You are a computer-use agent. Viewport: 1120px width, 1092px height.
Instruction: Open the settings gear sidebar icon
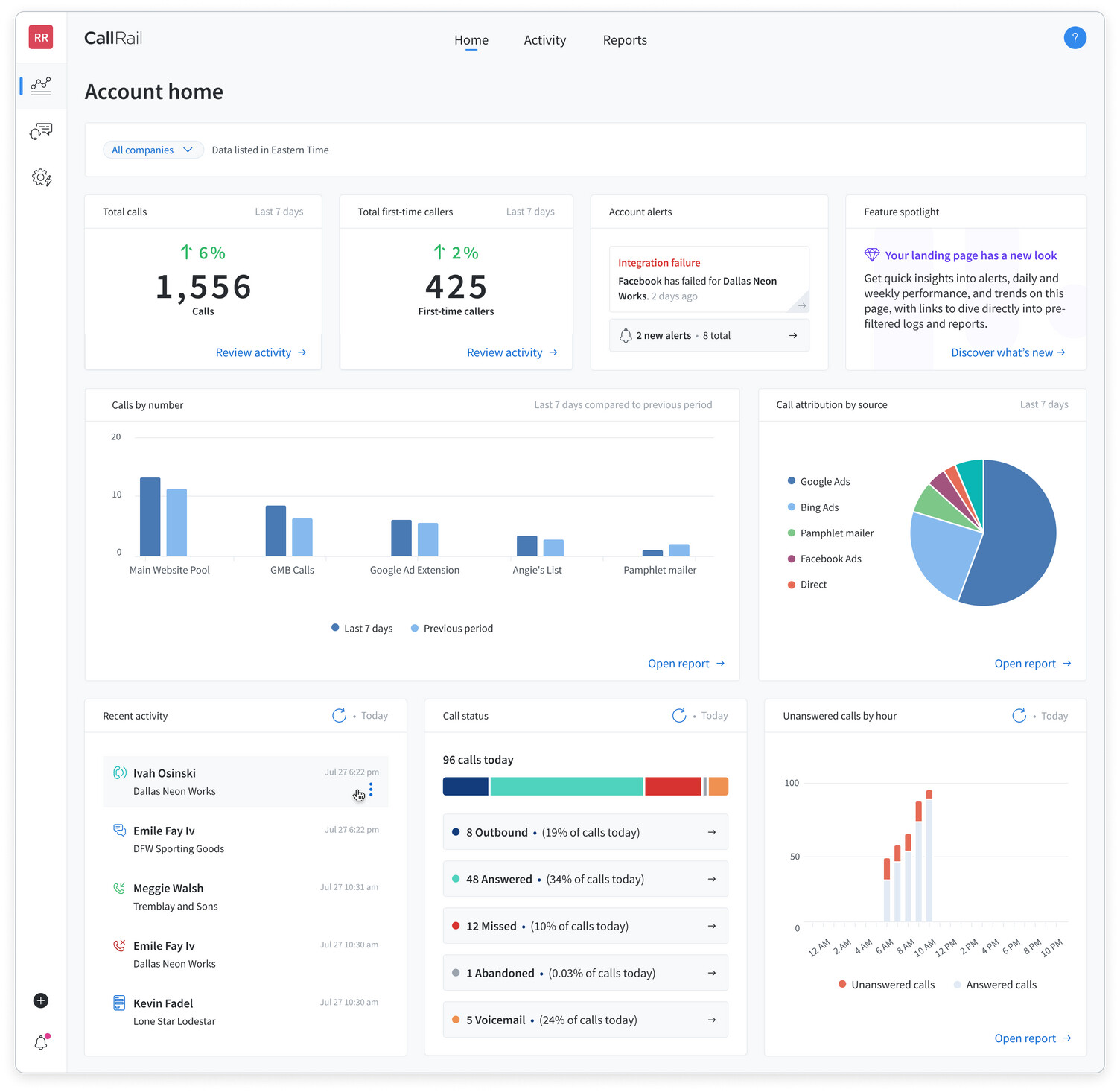coord(42,177)
